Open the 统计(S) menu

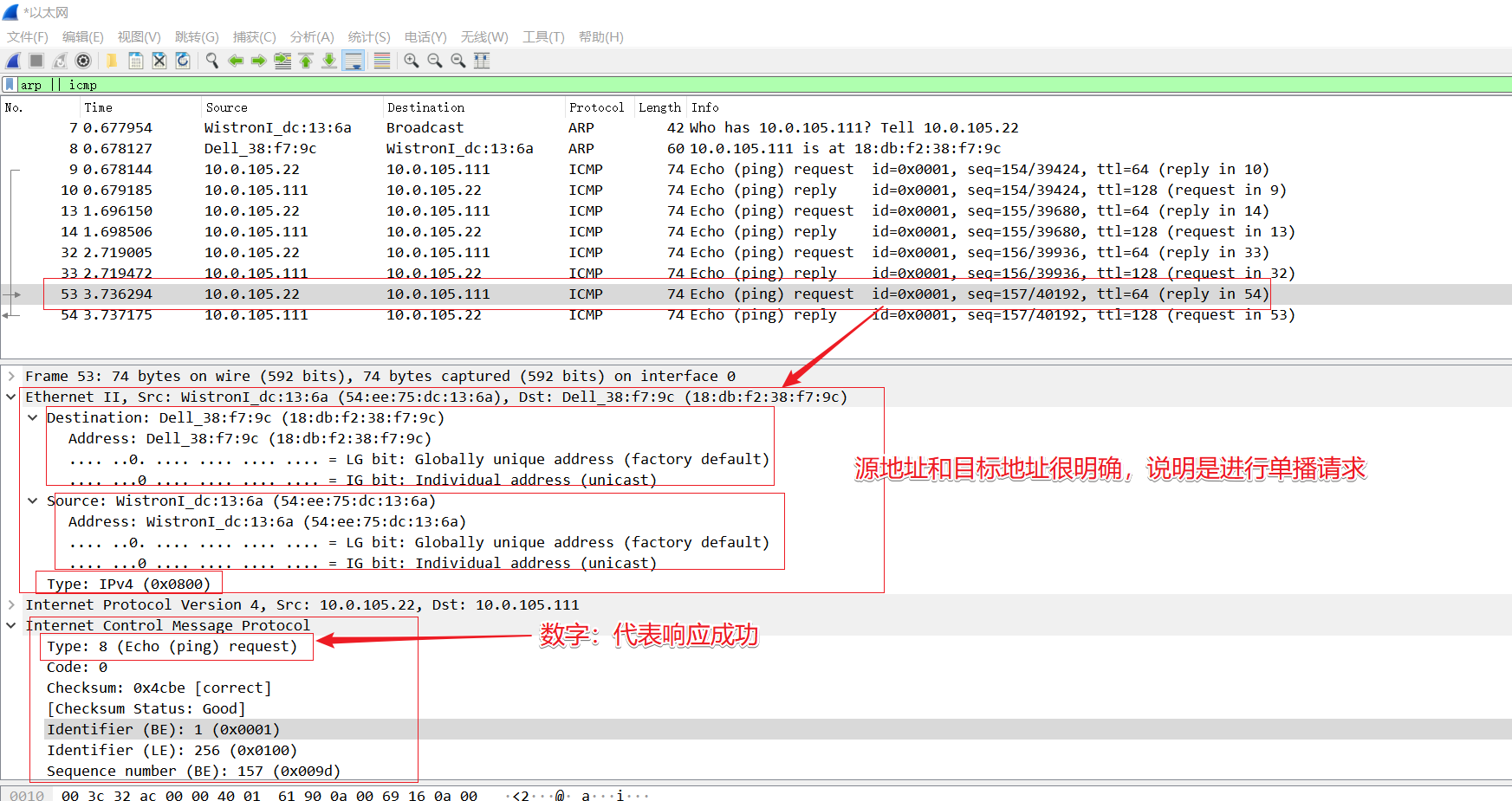click(x=369, y=37)
